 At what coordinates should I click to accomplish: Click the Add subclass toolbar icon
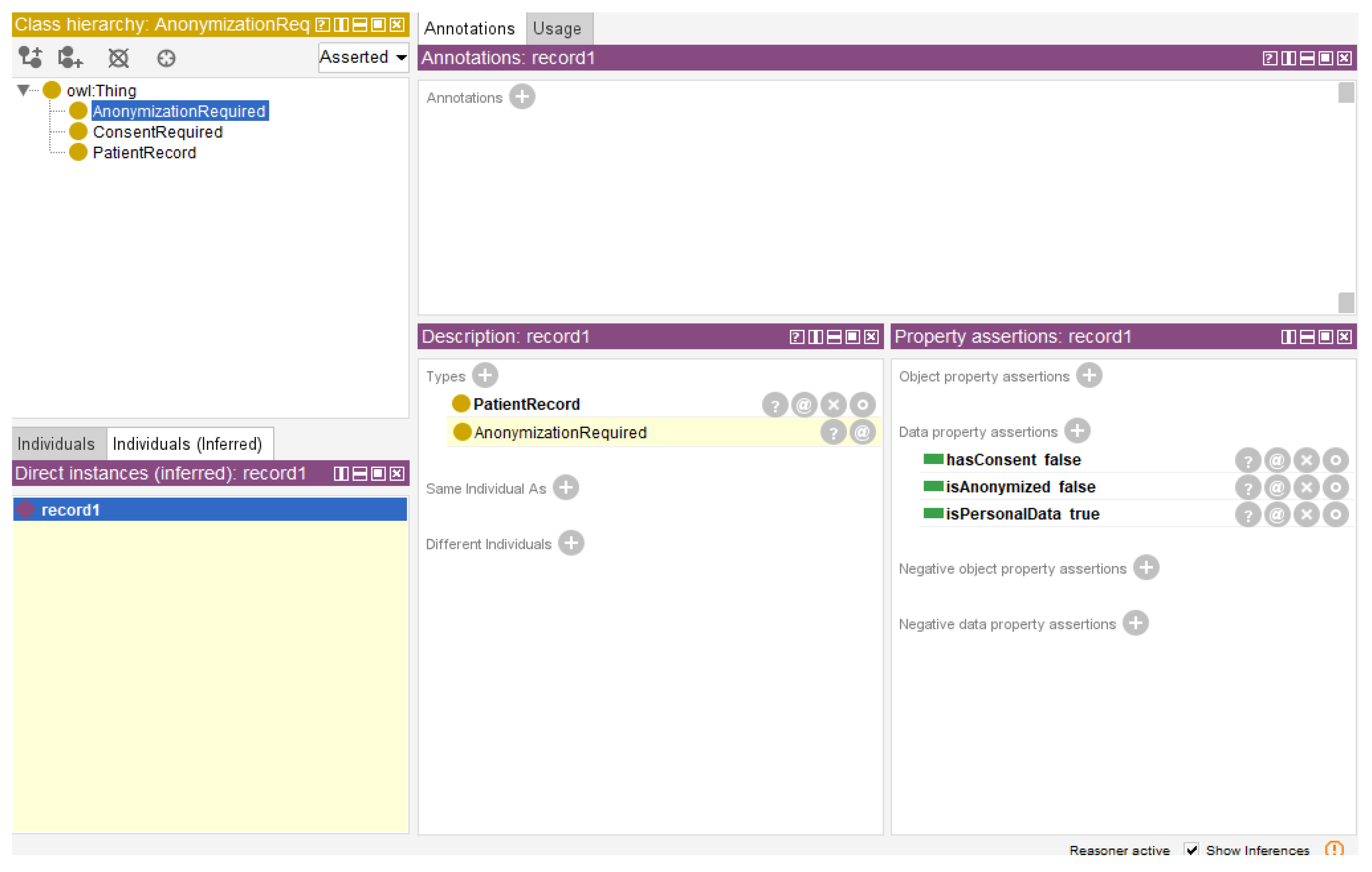(30, 57)
